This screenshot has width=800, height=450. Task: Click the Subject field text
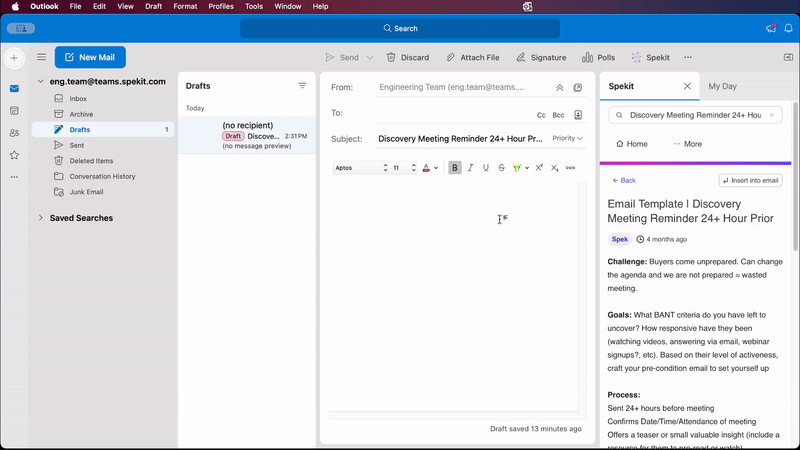click(460, 139)
